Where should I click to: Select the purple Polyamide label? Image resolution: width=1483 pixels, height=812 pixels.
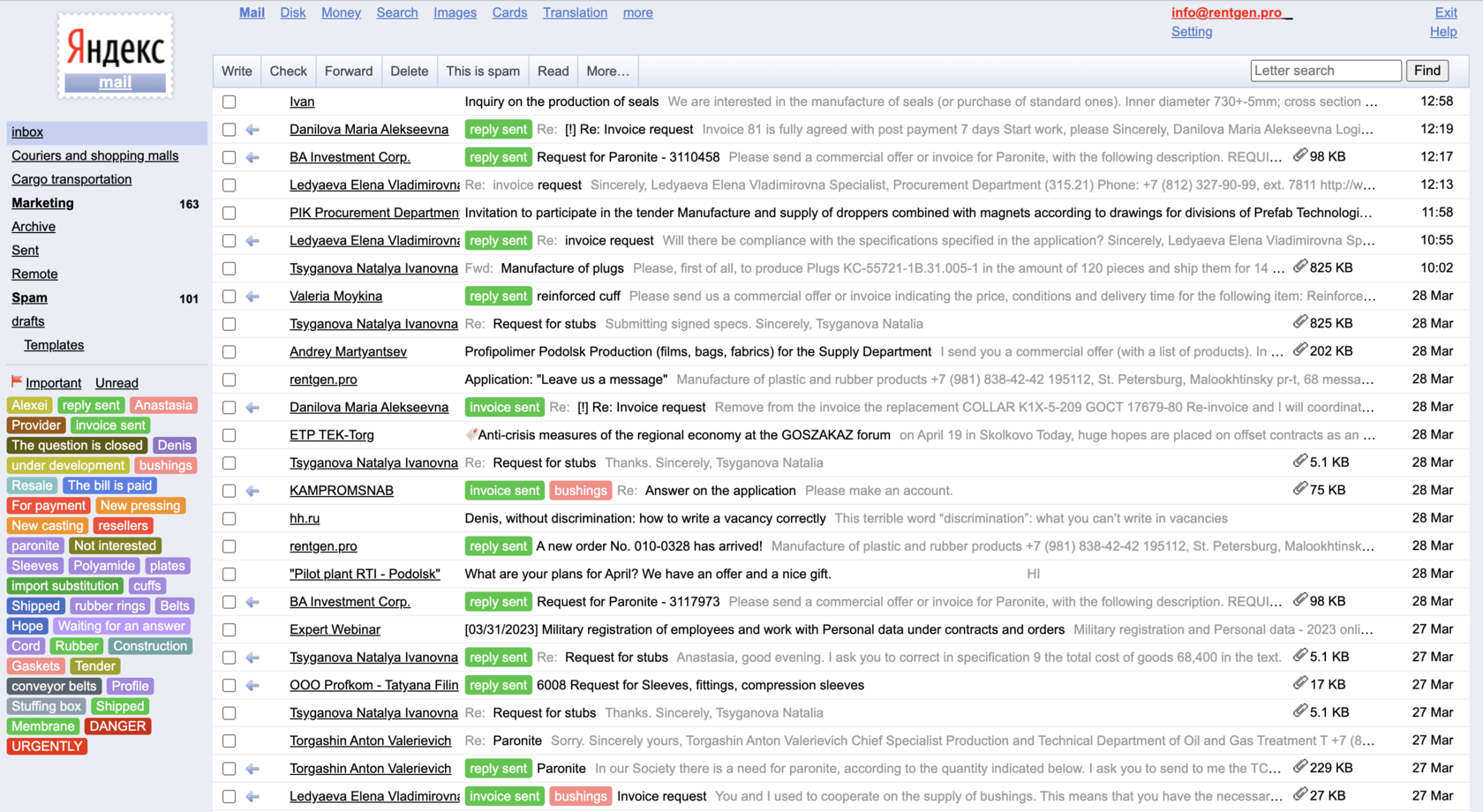pos(104,566)
